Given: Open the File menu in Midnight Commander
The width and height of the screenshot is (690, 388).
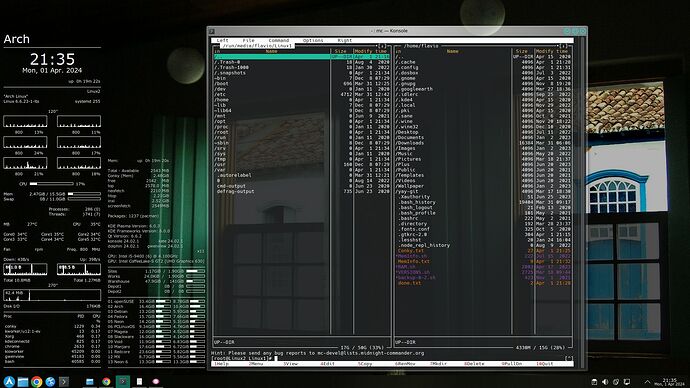Looking at the screenshot, I should tap(249, 40).
